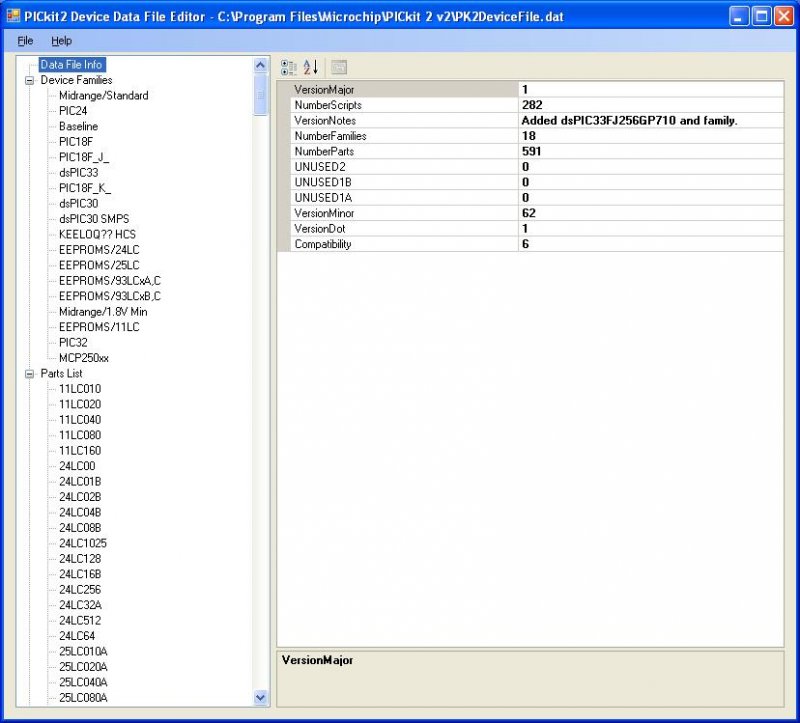Minimize the PICkit2 editor window
The width and height of the screenshot is (800, 723).
pyautogui.click(x=738, y=16)
